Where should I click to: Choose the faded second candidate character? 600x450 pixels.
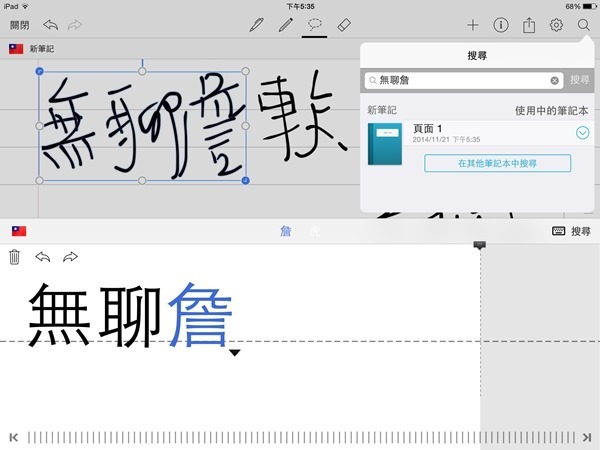click(314, 231)
